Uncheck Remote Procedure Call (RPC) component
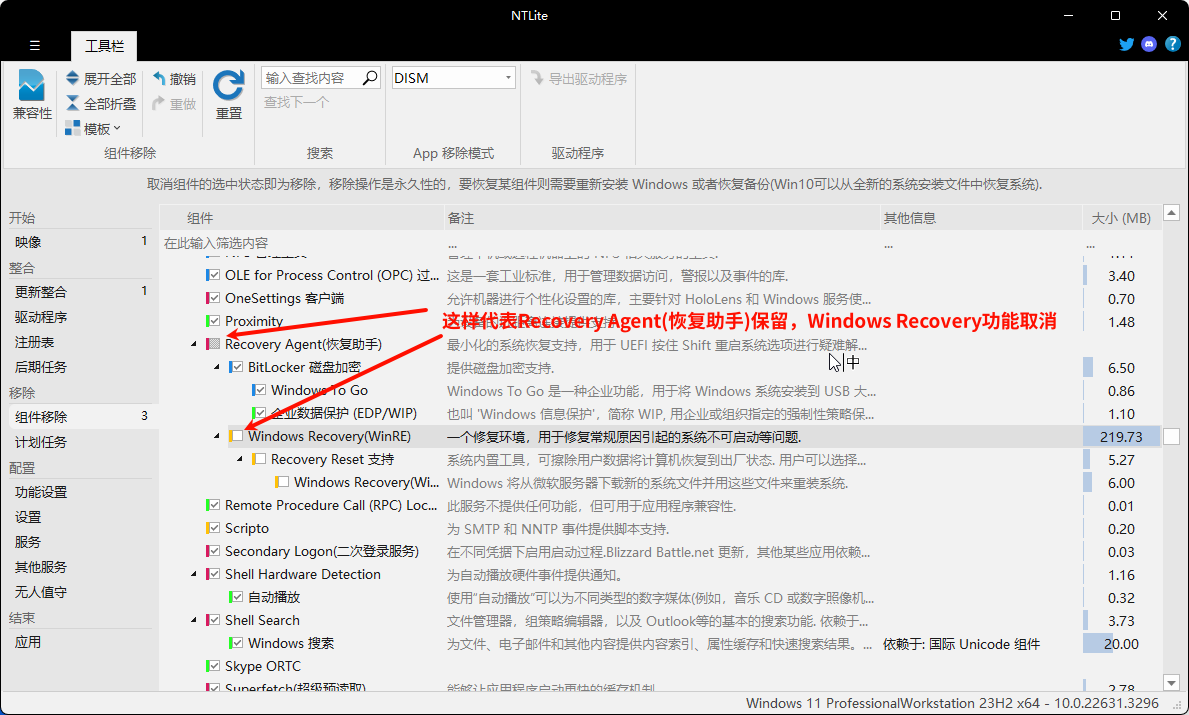The image size is (1189, 715). coord(215,505)
